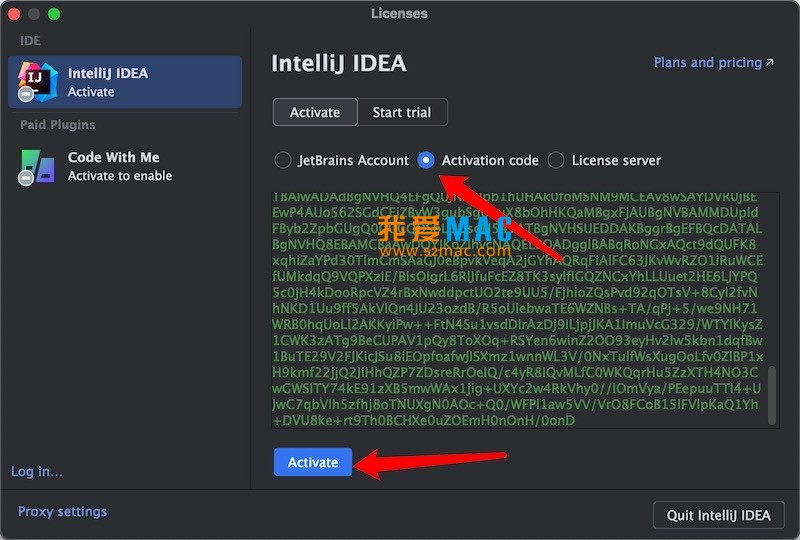
Task: Close the Licenses window with red button
Action: click(13, 14)
